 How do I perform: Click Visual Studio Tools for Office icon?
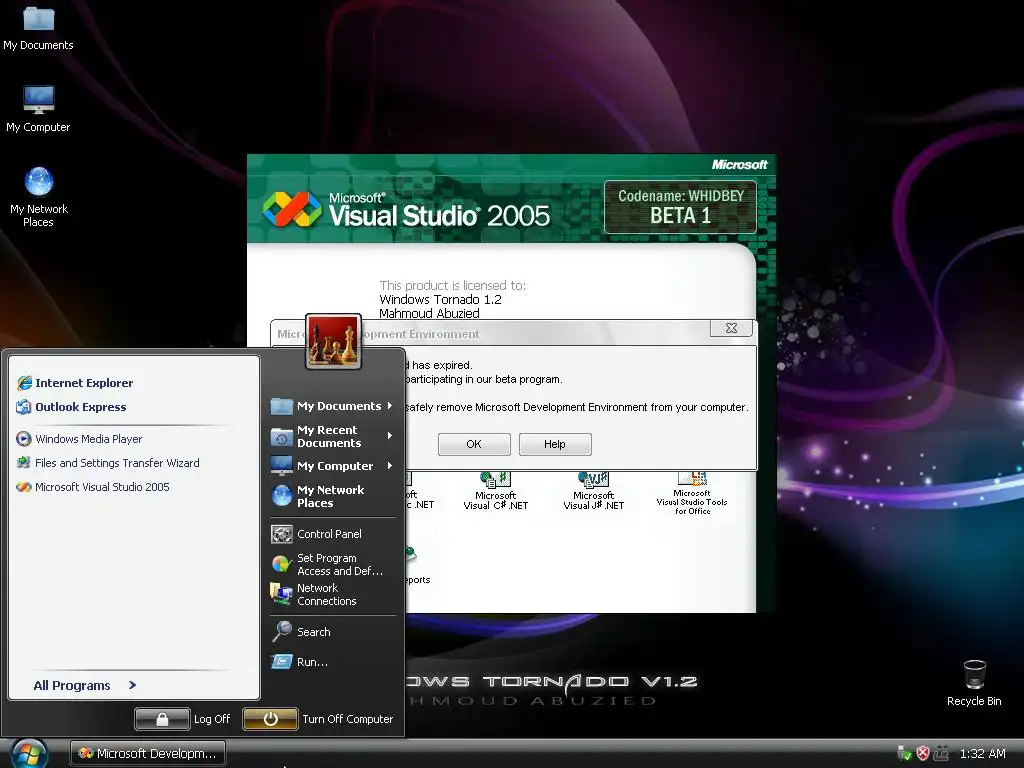click(692, 493)
